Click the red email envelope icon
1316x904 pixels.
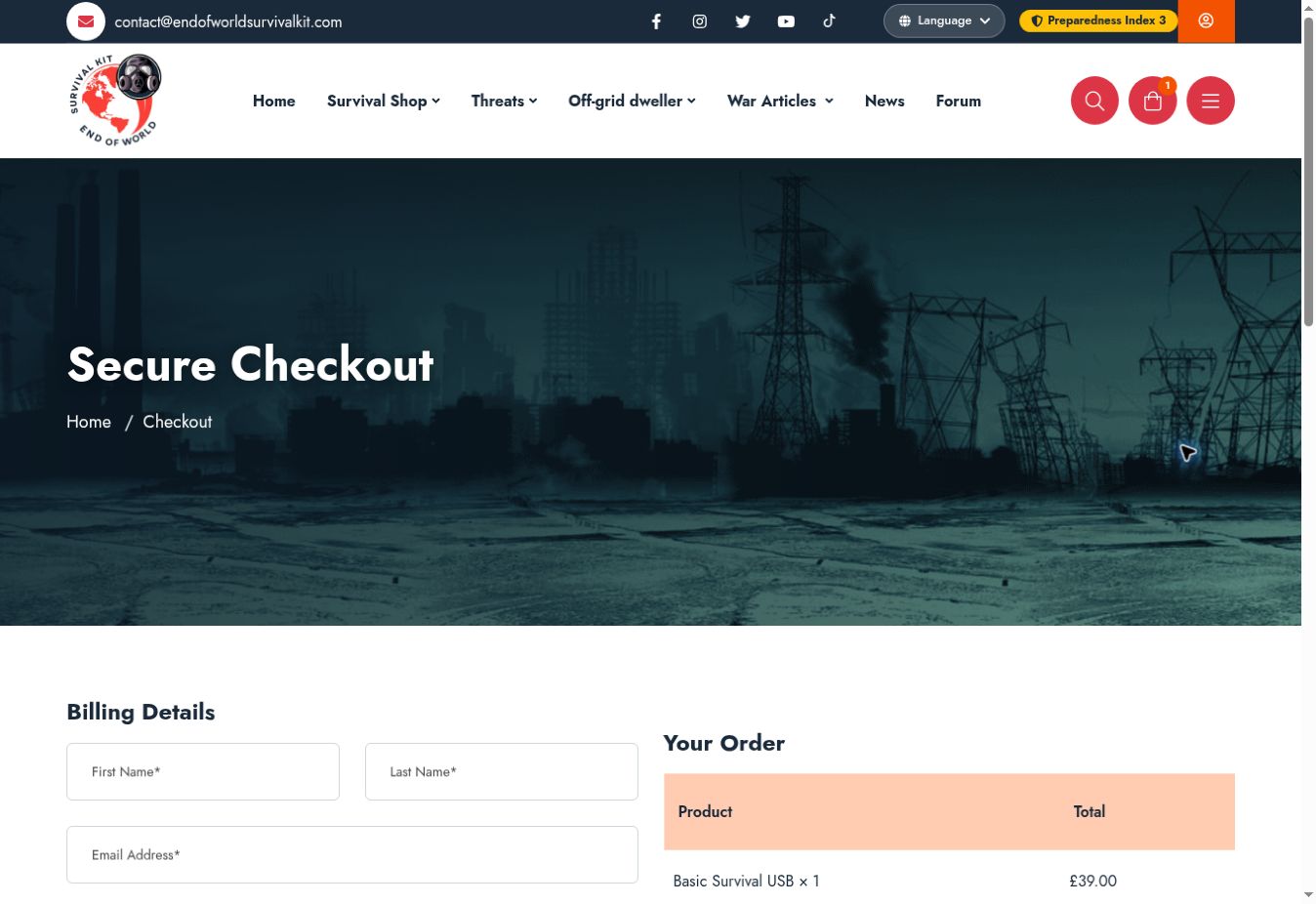(x=86, y=21)
